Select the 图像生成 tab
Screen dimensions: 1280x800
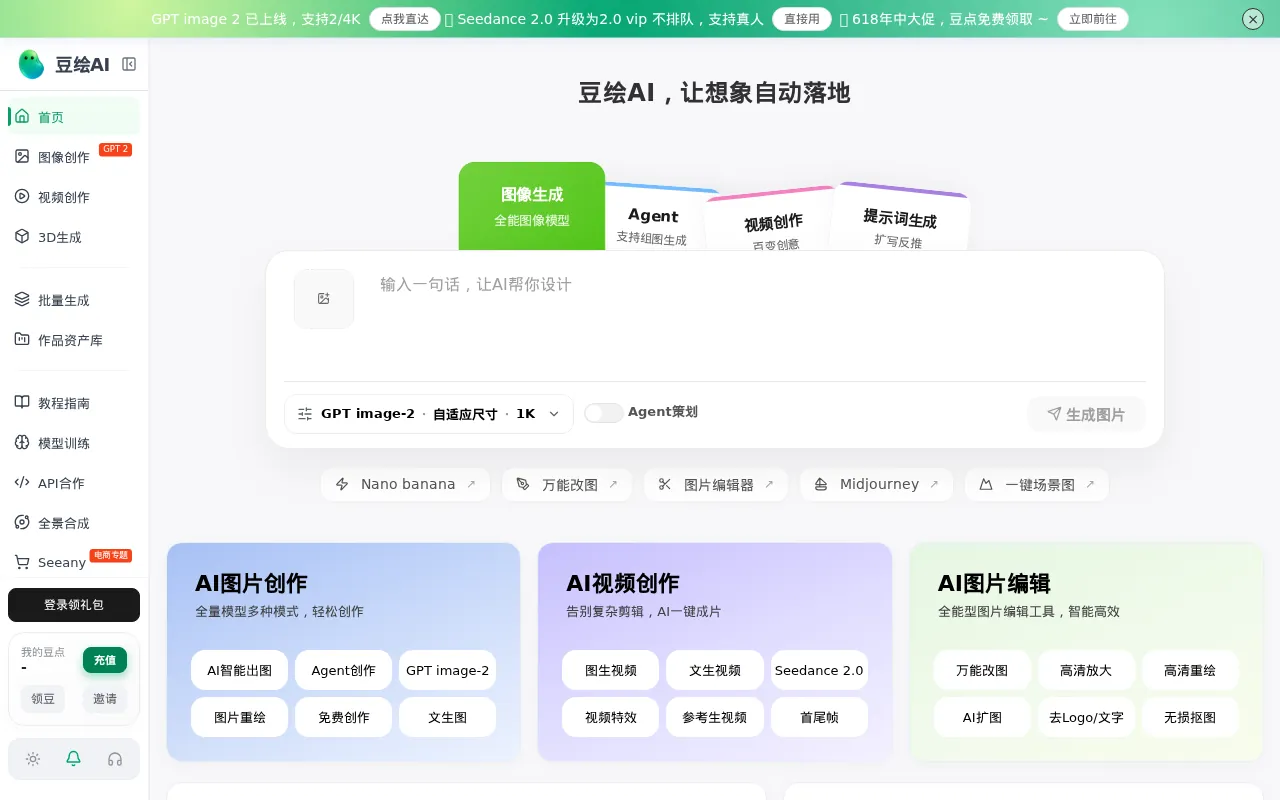click(x=532, y=206)
